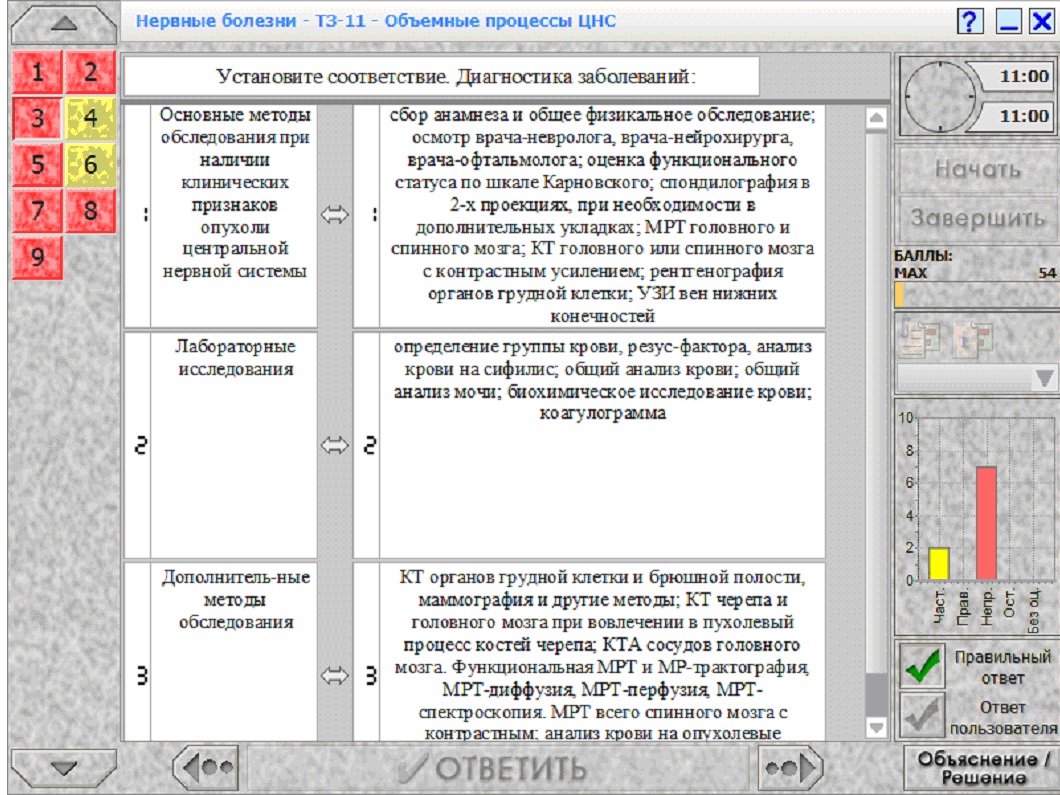Screen dimensions: 1060x795
Task: Click the match arrow for row 3
Action: (x=335, y=676)
